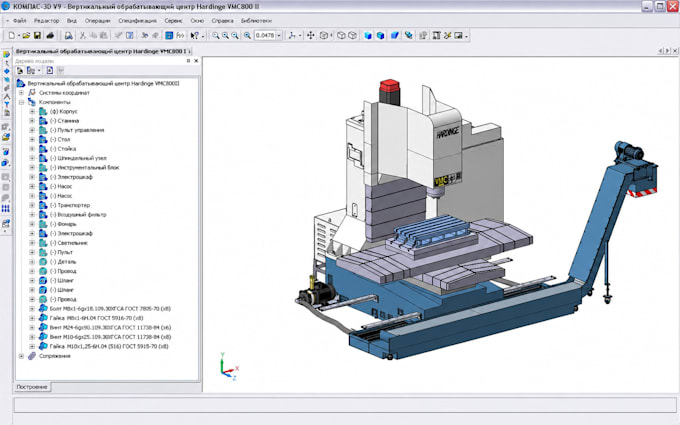The image size is (680, 425).
Task: Click the command line field at the bottom
Action: click(x=345, y=405)
